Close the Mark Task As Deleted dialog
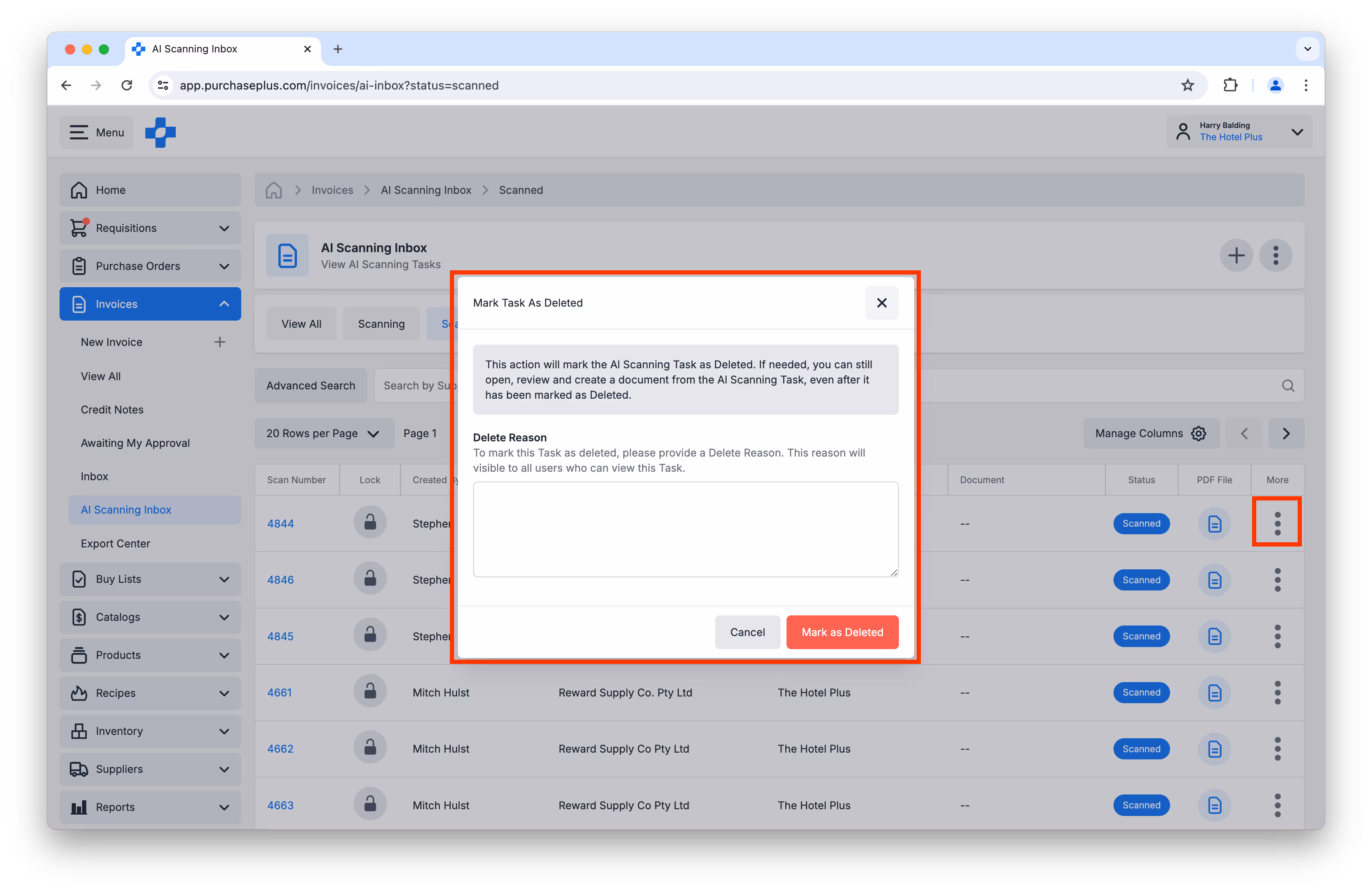1372x892 pixels. pos(882,302)
